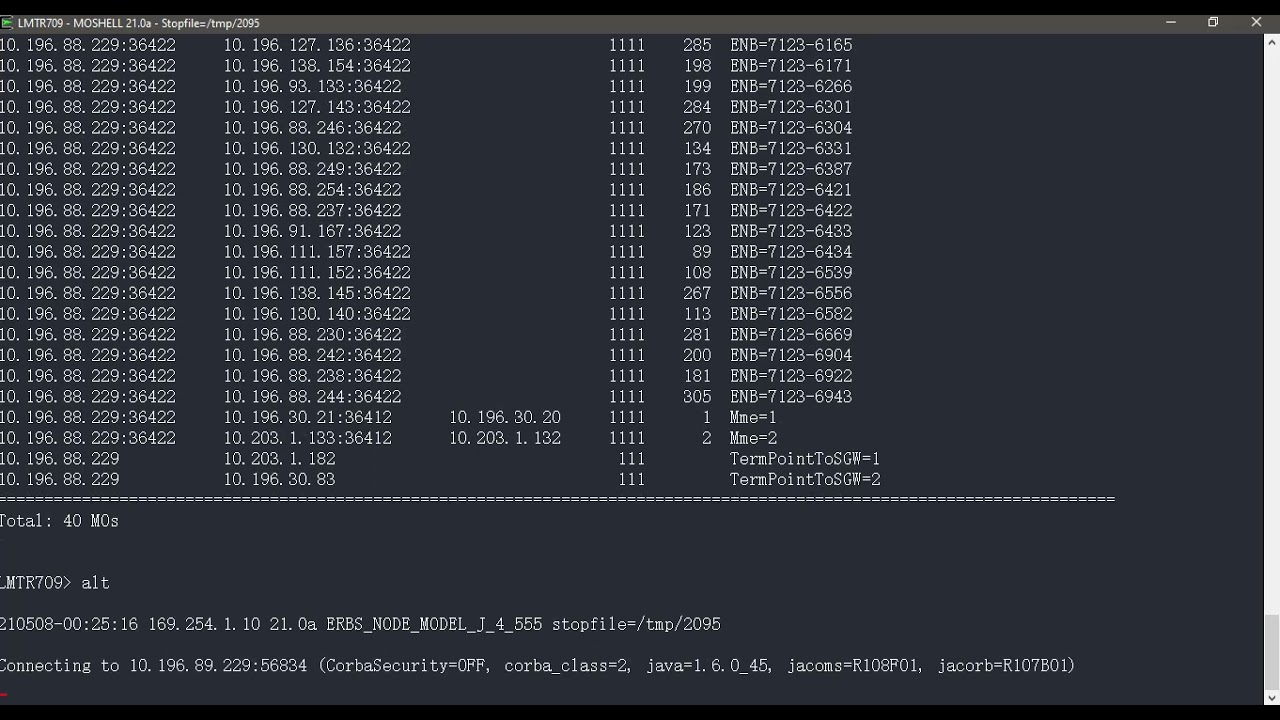Click remote address 10.196.88.246:36422

(312, 128)
